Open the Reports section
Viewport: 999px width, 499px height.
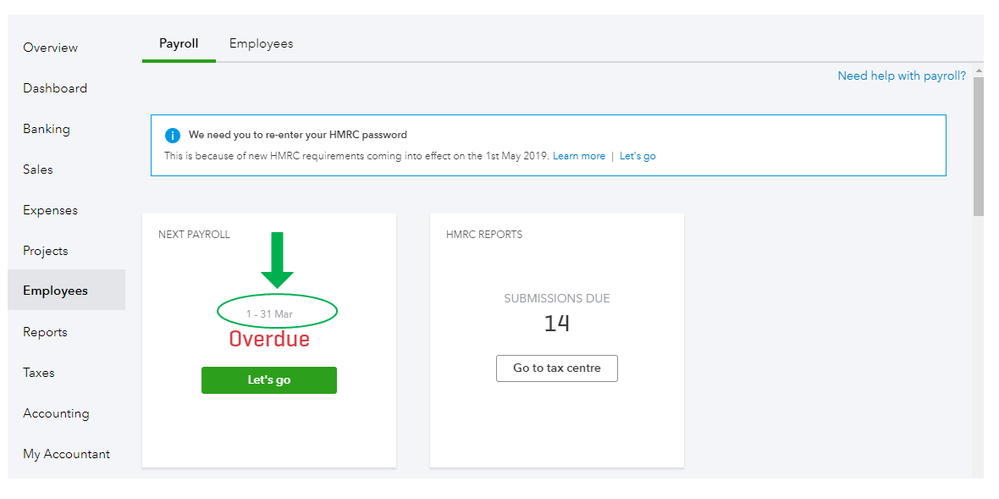coord(45,332)
